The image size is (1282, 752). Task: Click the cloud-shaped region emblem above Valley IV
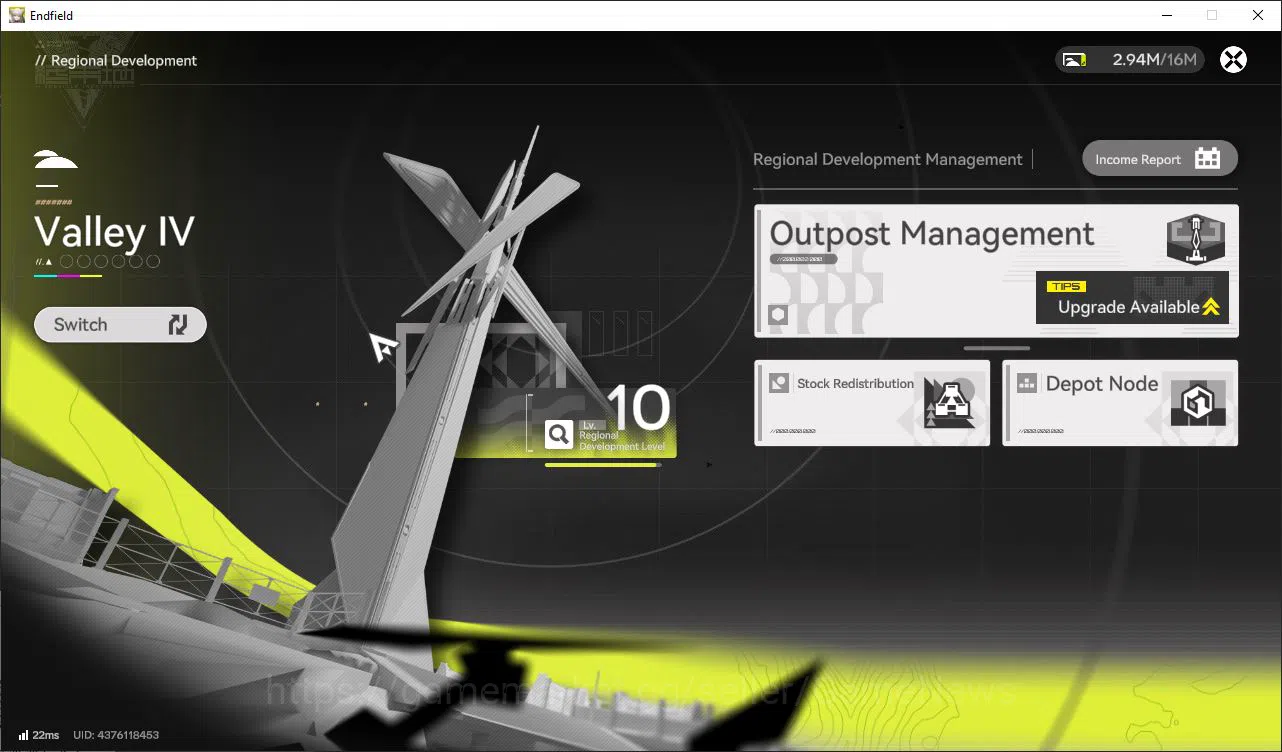pyautogui.click(x=56, y=160)
